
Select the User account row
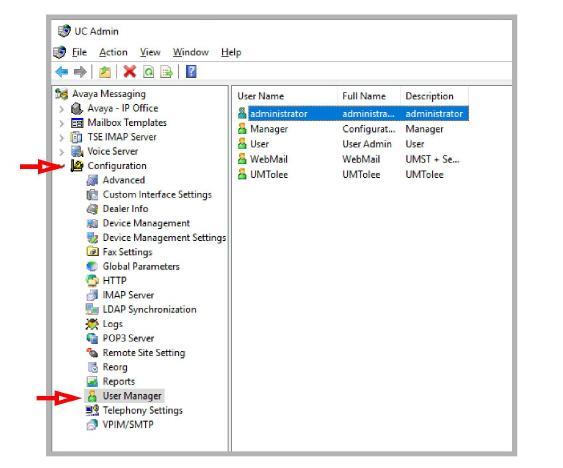click(353, 144)
